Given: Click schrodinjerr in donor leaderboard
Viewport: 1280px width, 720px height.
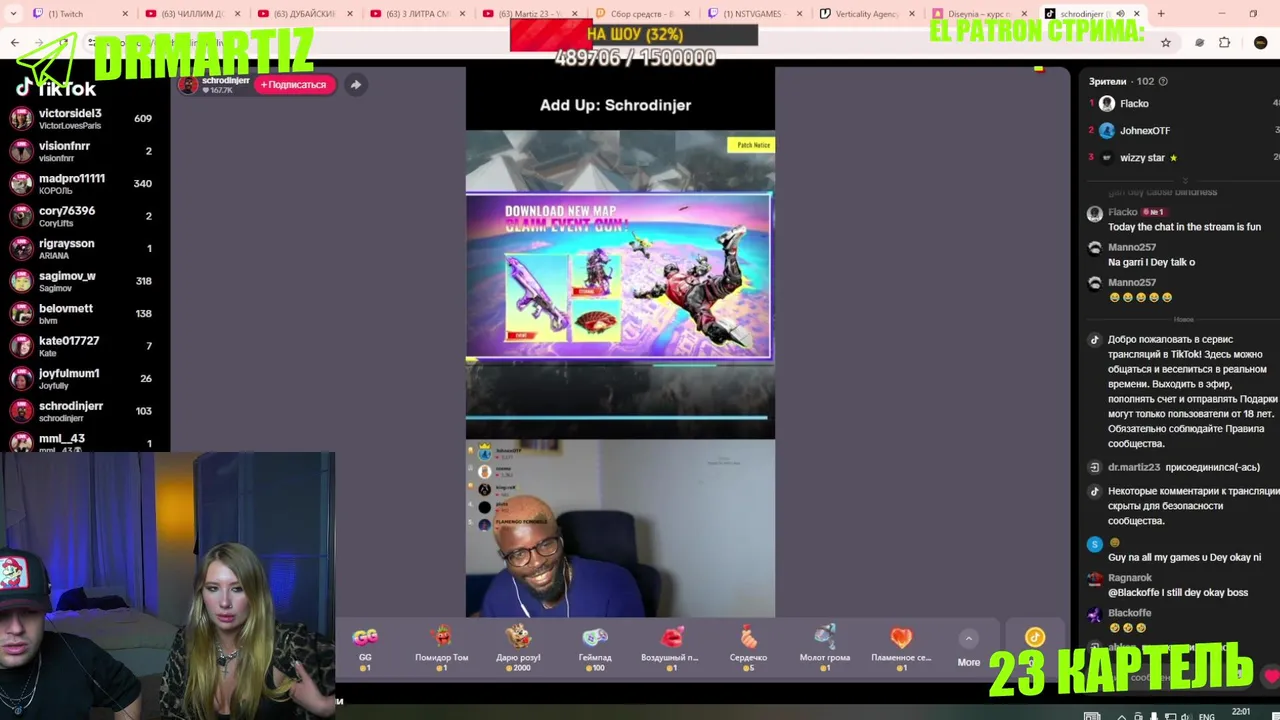Looking at the screenshot, I should click(80, 411).
